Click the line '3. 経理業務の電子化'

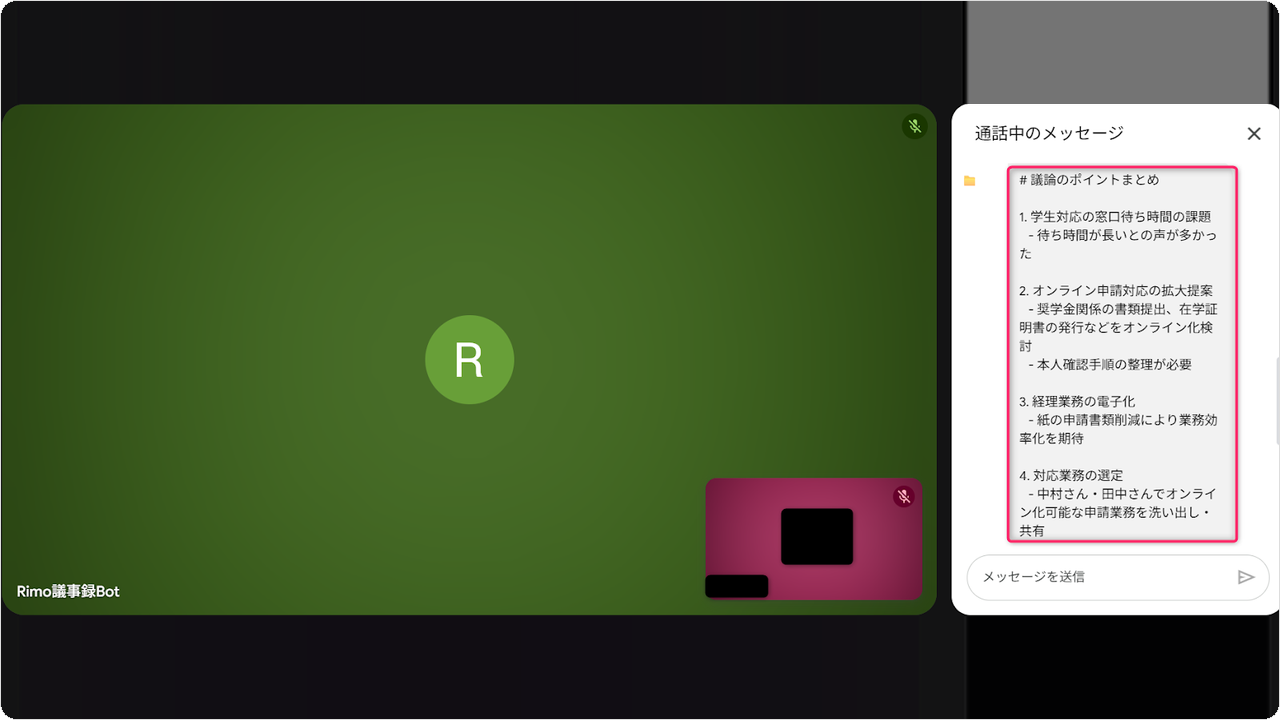1077,402
